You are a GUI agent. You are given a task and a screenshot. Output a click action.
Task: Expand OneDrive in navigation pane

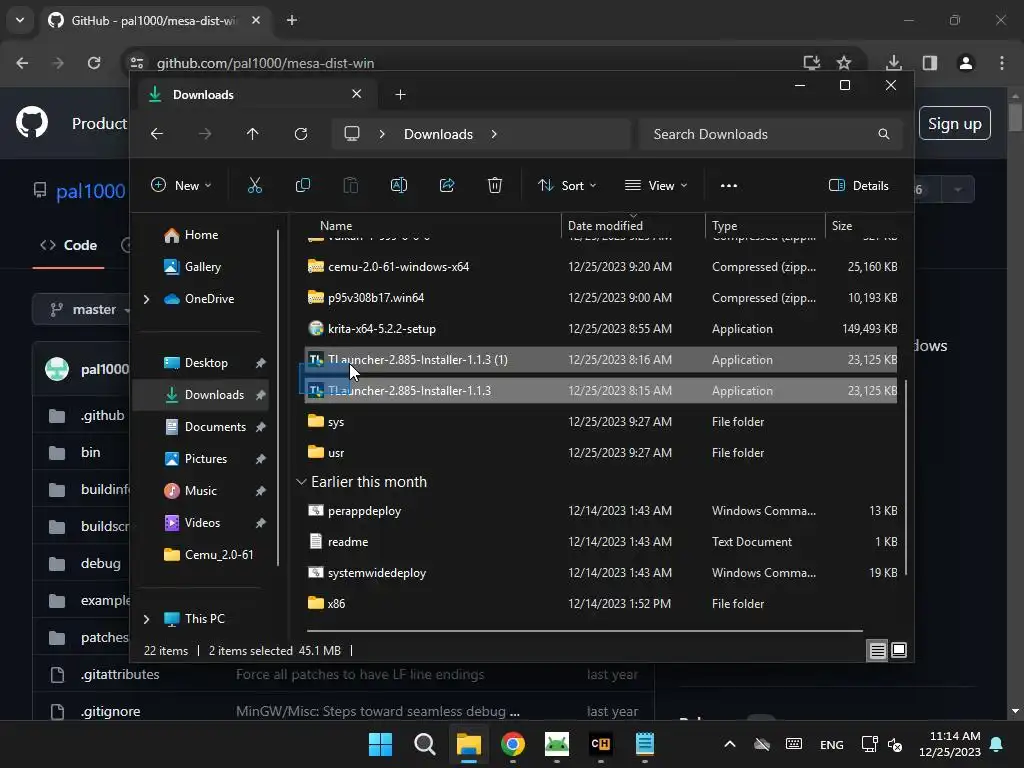point(146,299)
